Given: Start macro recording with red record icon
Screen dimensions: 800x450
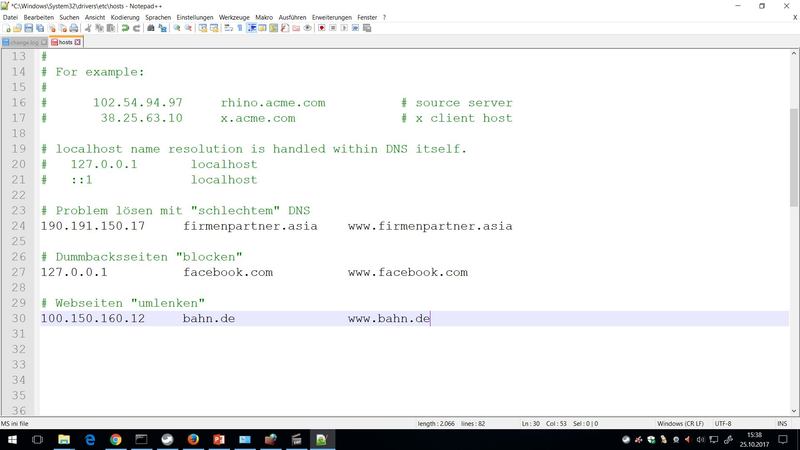Looking at the screenshot, I should [321, 28].
